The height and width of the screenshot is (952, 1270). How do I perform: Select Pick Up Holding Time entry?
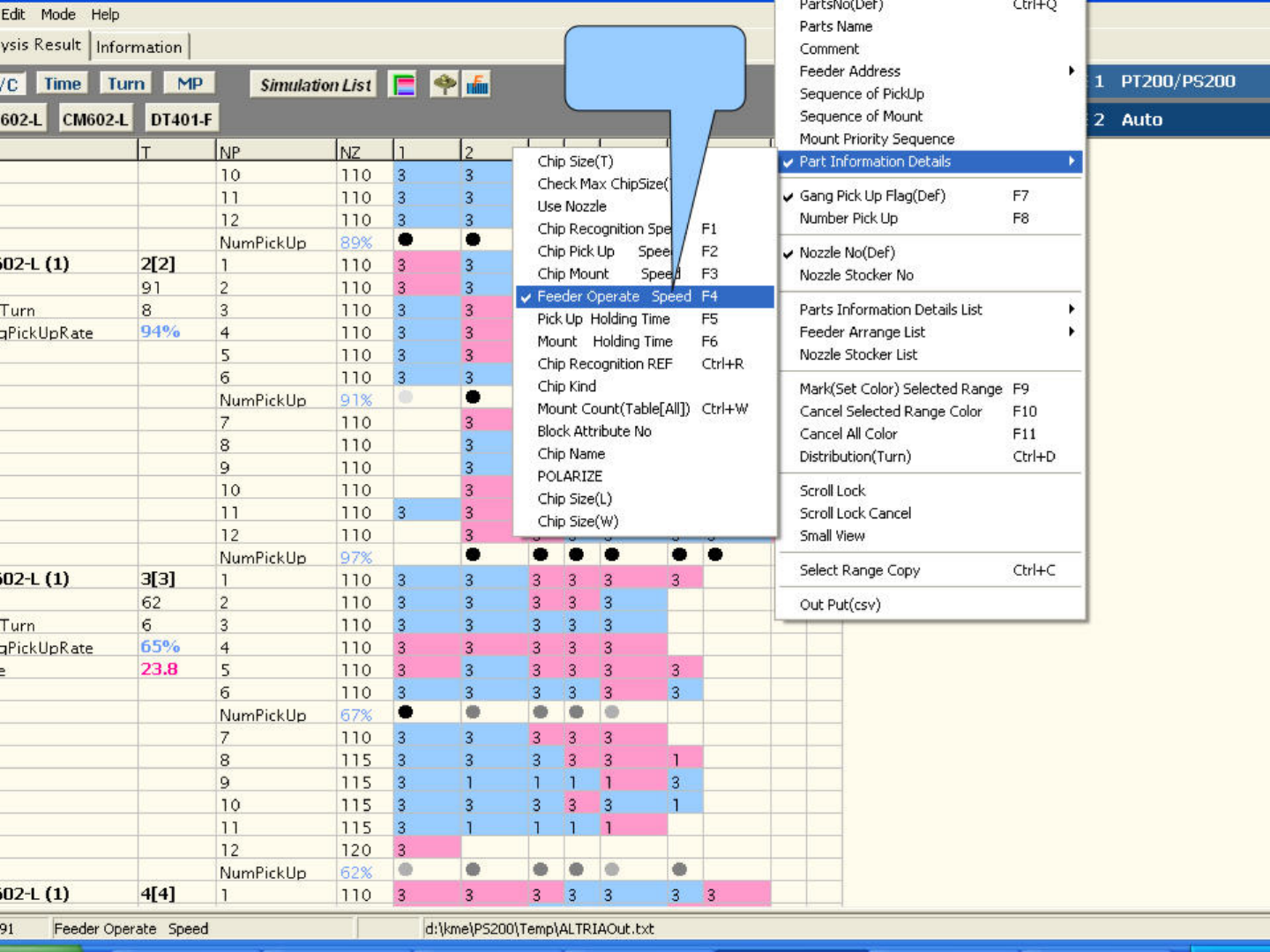point(603,319)
